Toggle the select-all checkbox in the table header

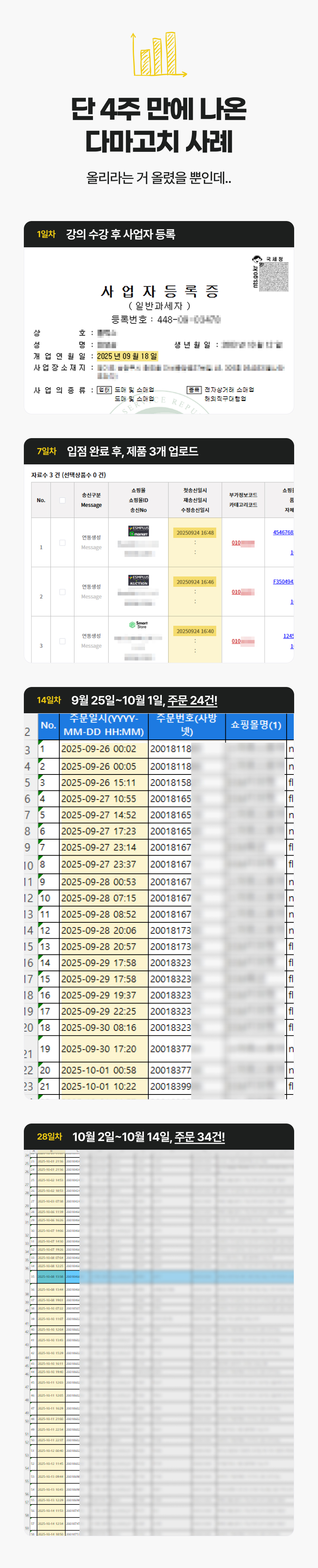(62, 501)
